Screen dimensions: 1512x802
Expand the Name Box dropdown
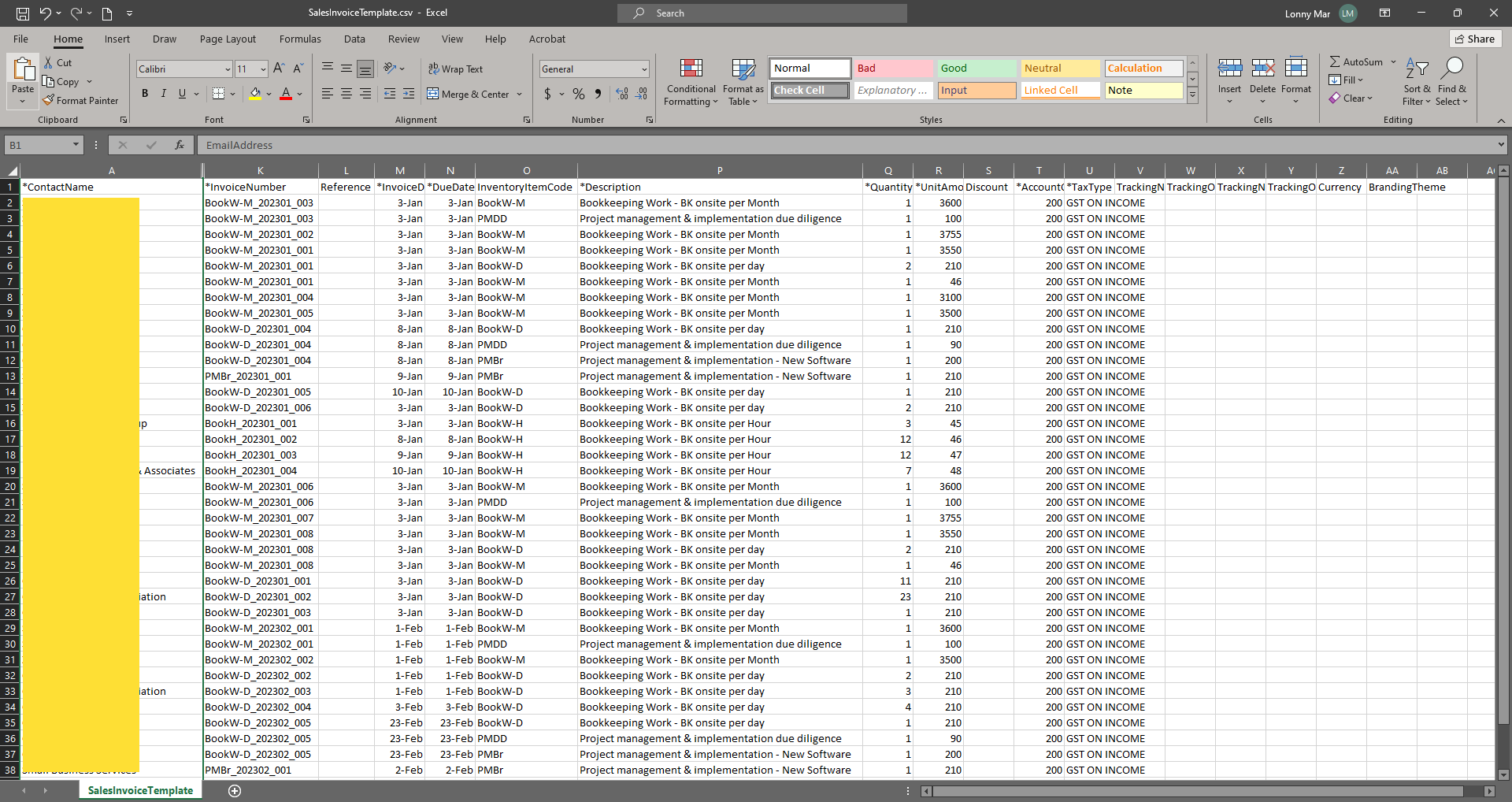[x=76, y=145]
